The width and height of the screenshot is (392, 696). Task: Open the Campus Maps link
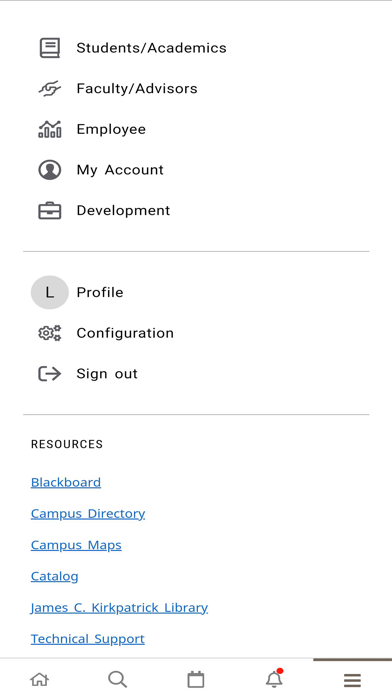tap(76, 545)
